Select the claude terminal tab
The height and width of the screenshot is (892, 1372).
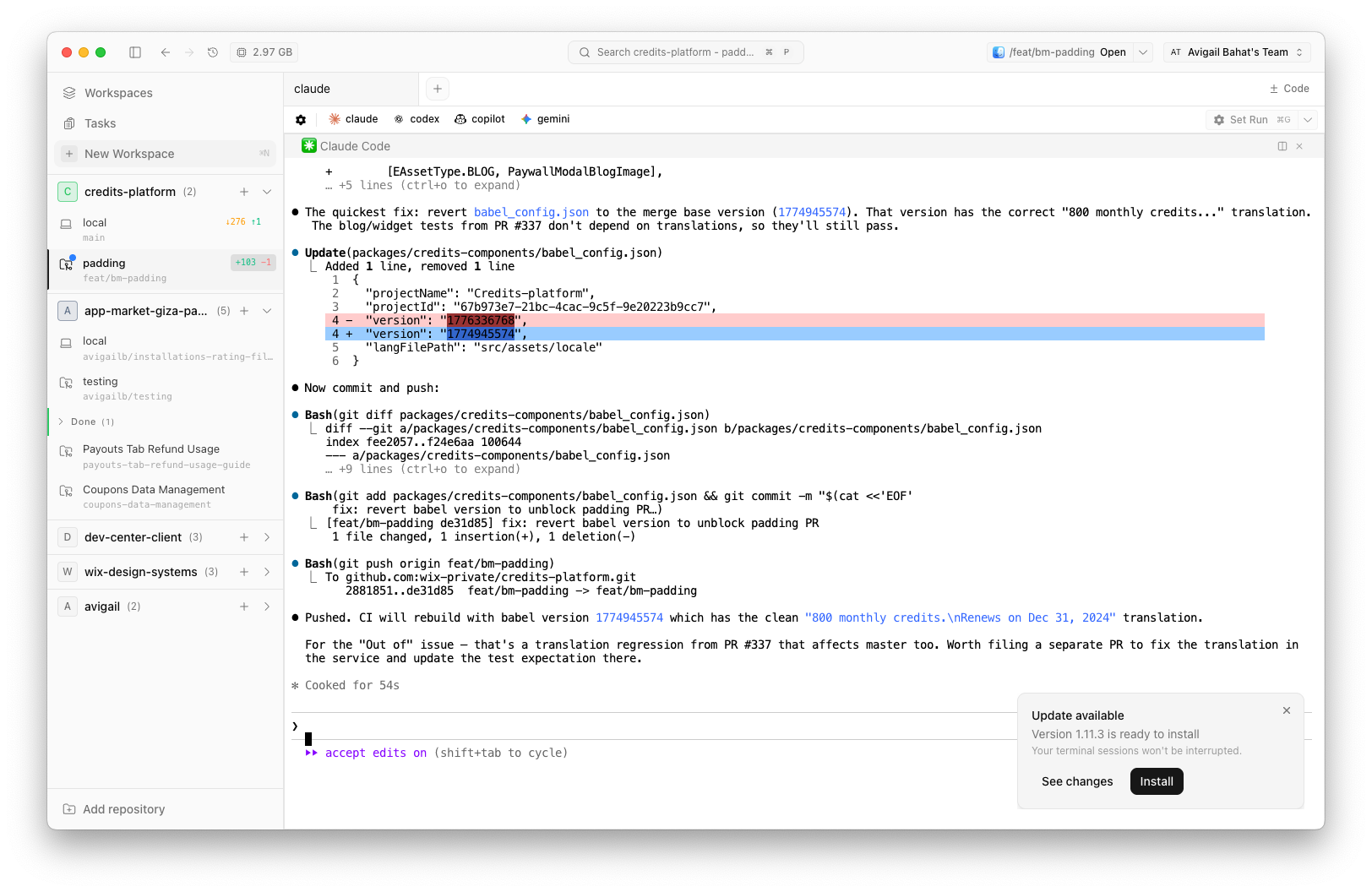pos(351,89)
